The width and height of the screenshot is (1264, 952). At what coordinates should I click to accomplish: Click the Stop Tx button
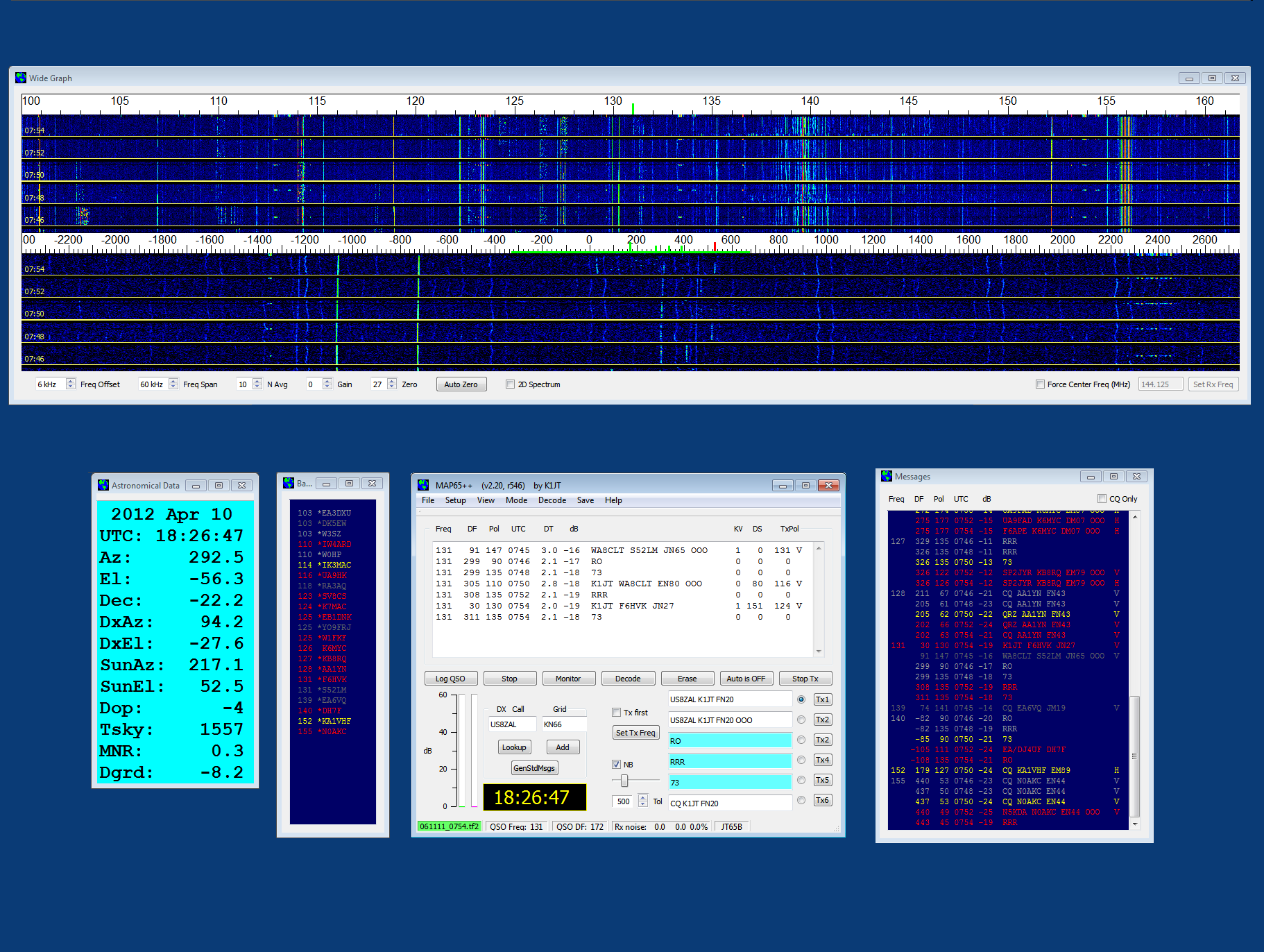coord(805,679)
